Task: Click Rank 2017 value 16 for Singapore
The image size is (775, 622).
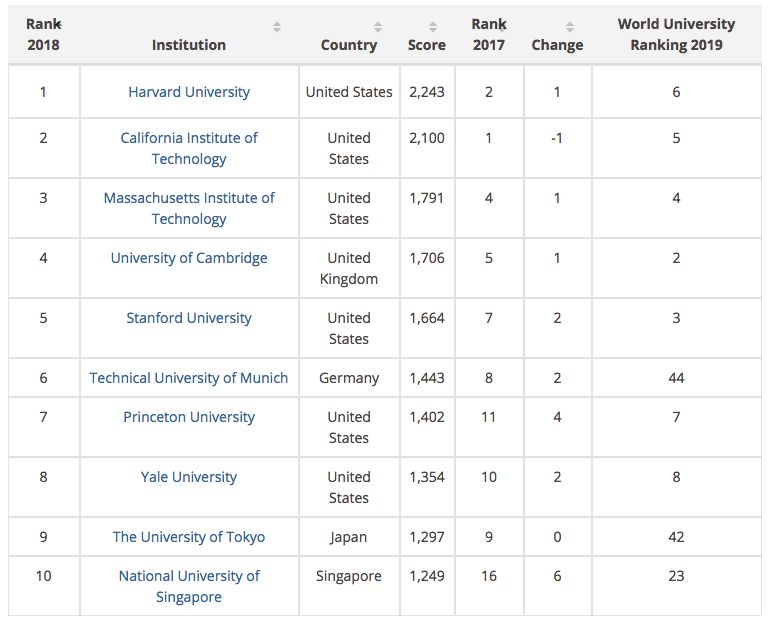Action: pos(489,576)
